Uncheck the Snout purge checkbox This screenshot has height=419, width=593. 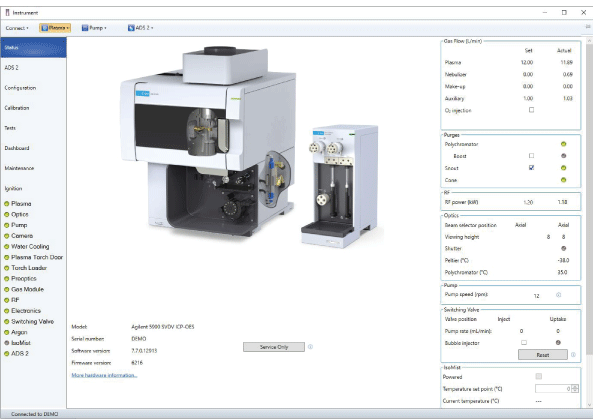pyautogui.click(x=531, y=168)
